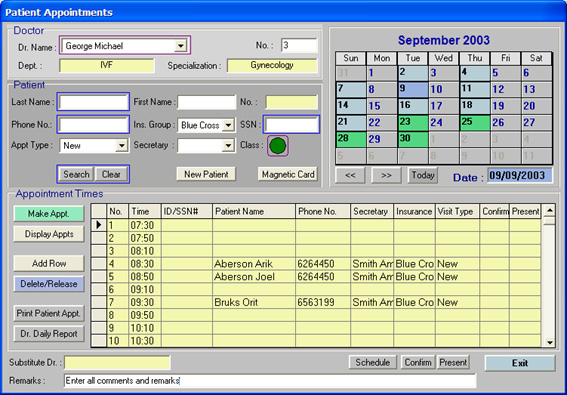Select the Aberson Joel patient cell
Screen dimensions: 567x395
254,277
